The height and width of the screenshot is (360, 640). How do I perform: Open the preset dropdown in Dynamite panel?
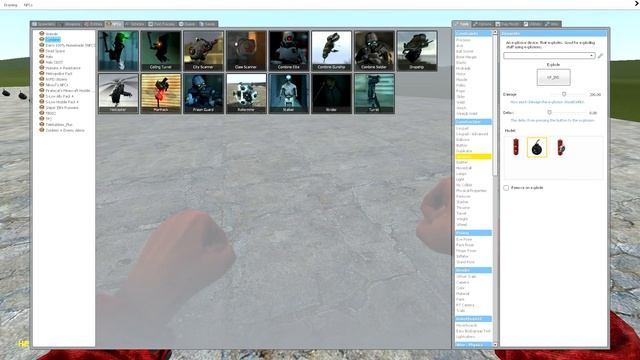click(549, 56)
